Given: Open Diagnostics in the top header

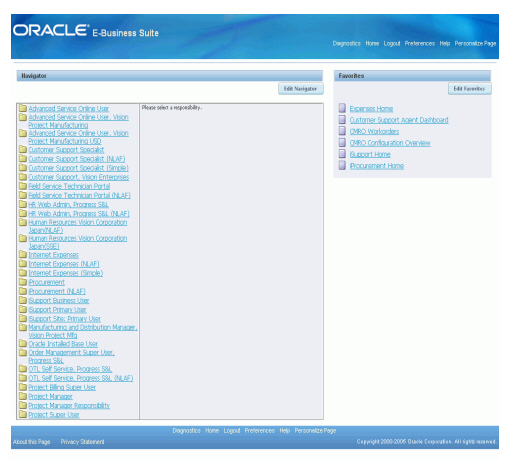Looking at the screenshot, I should [347, 43].
